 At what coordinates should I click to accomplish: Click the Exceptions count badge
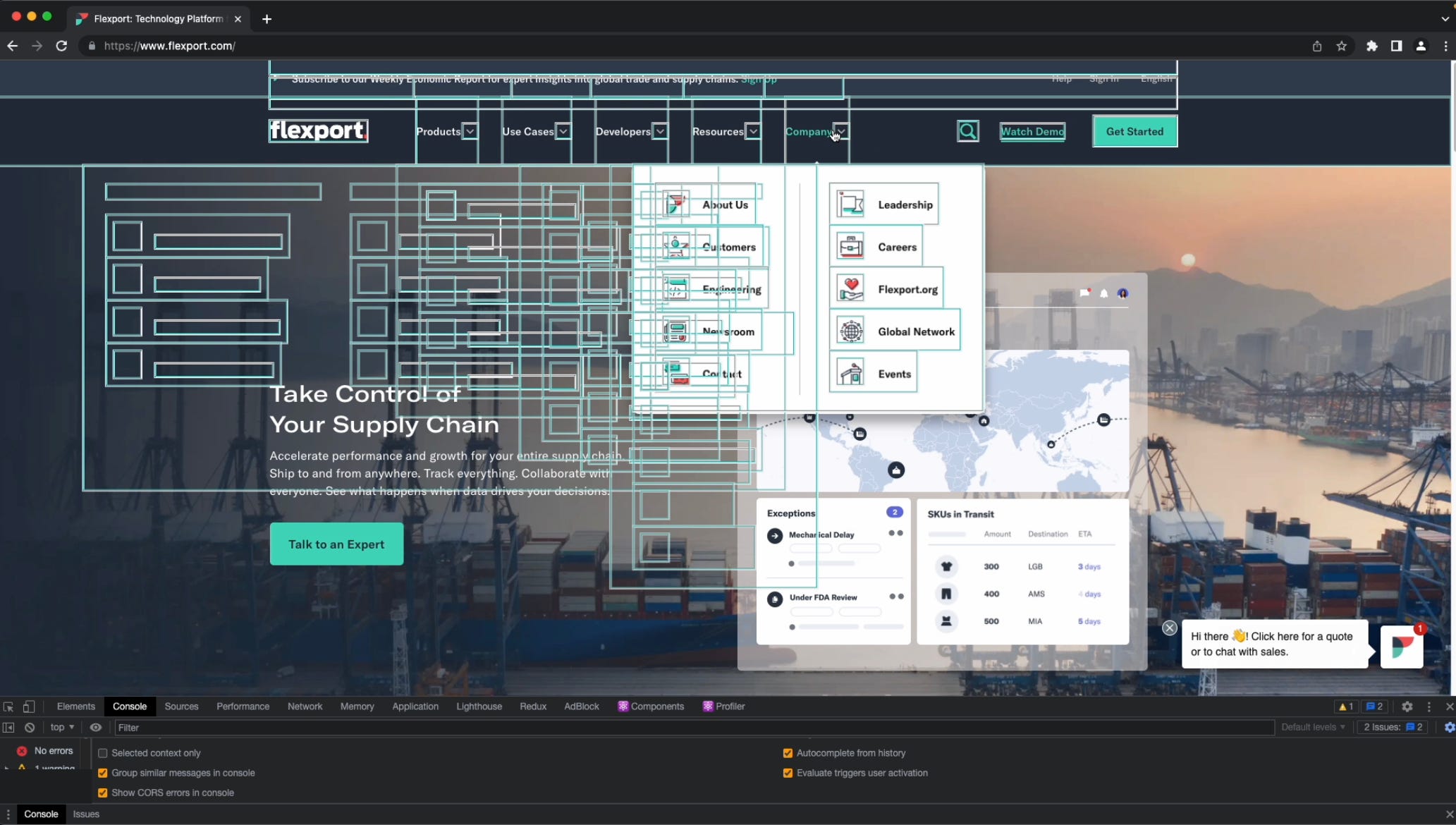point(894,512)
